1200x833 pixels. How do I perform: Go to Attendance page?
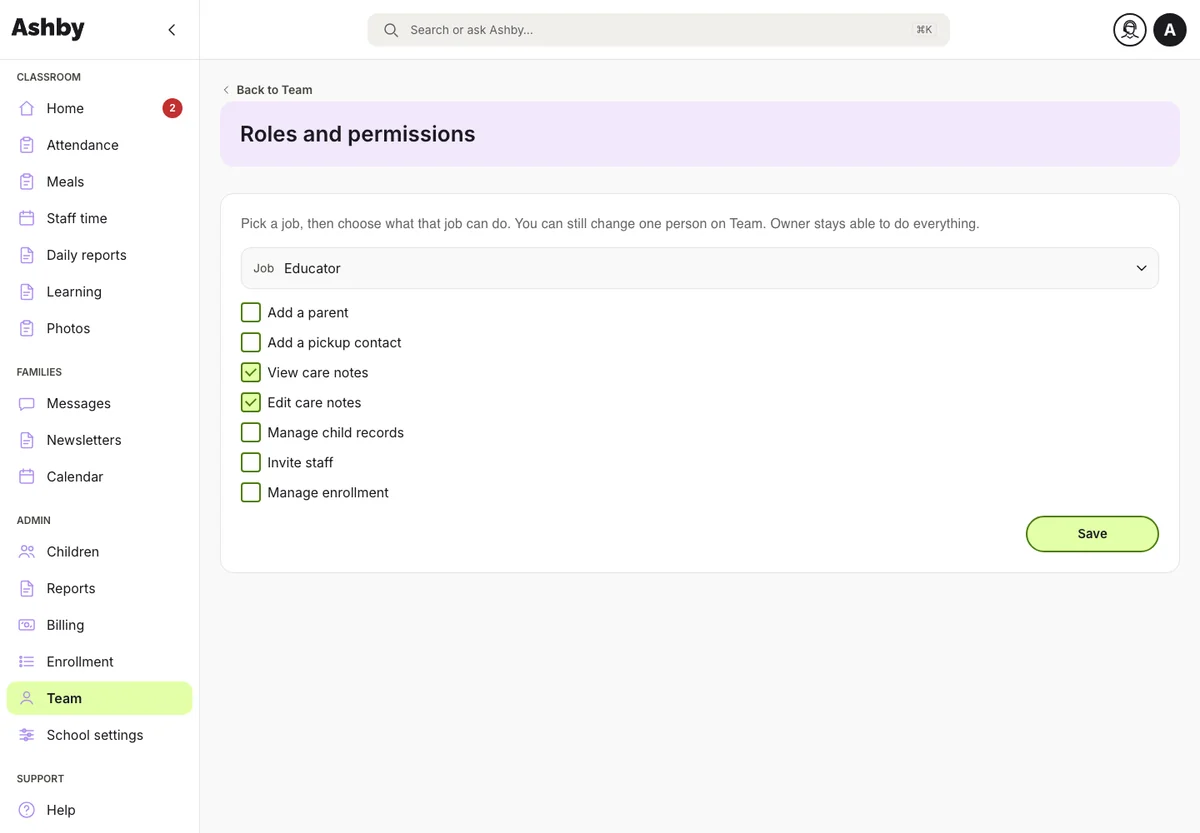coord(99,145)
